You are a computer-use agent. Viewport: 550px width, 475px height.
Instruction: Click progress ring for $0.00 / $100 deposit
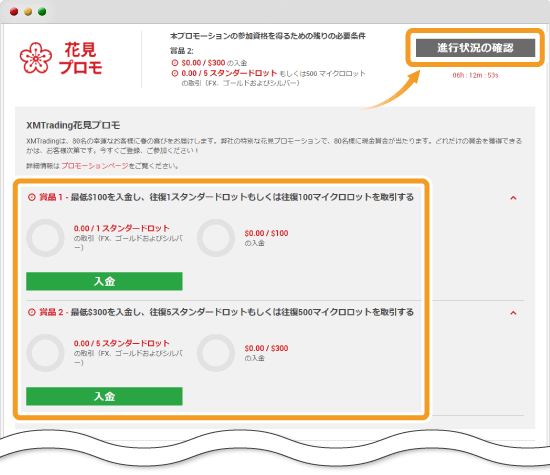(x=216, y=238)
